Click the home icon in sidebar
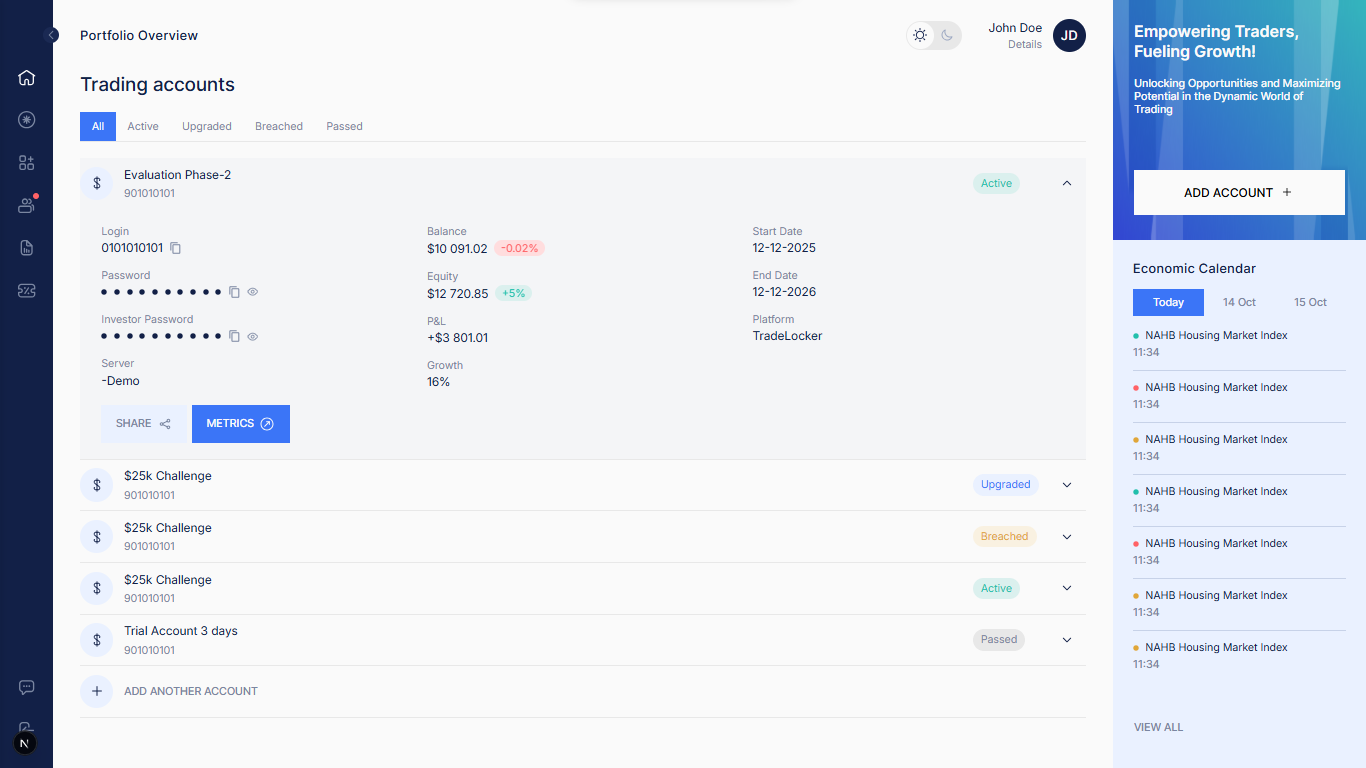 point(26,78)
